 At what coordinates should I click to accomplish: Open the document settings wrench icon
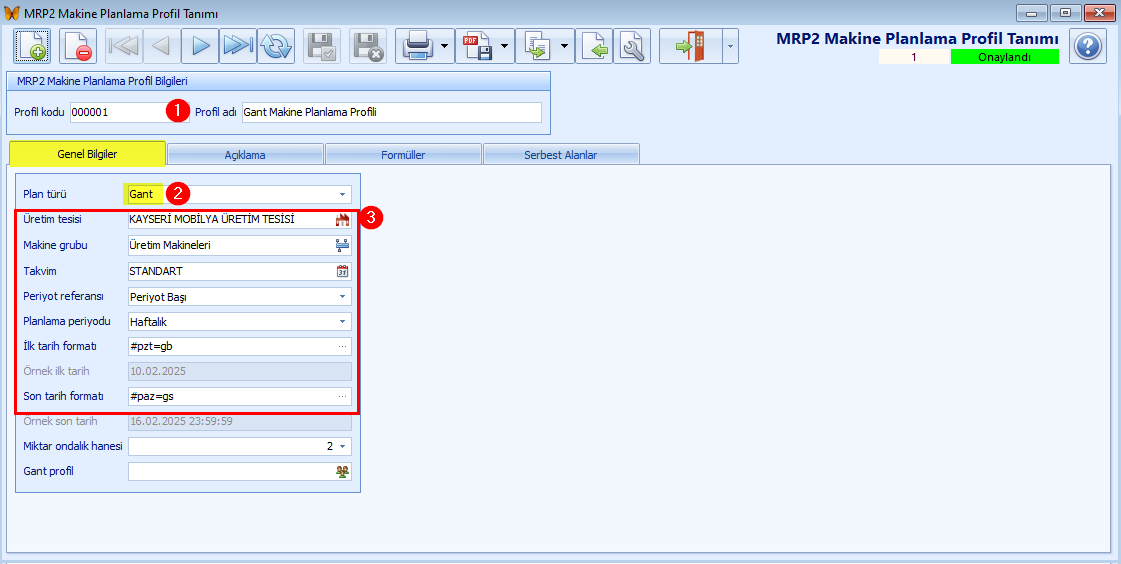(x=632, y=46)
